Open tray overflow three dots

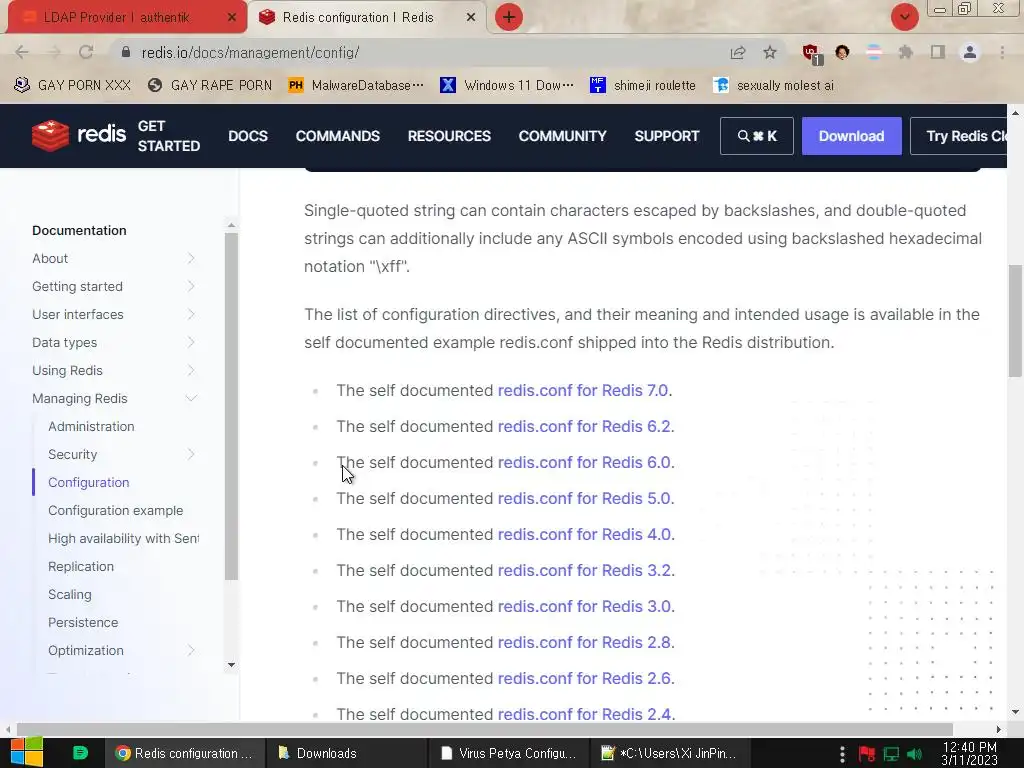tap(842, 754)
